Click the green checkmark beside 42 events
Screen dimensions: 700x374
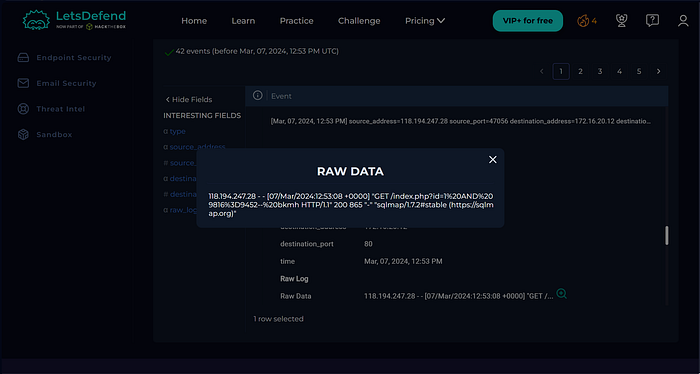169,52
